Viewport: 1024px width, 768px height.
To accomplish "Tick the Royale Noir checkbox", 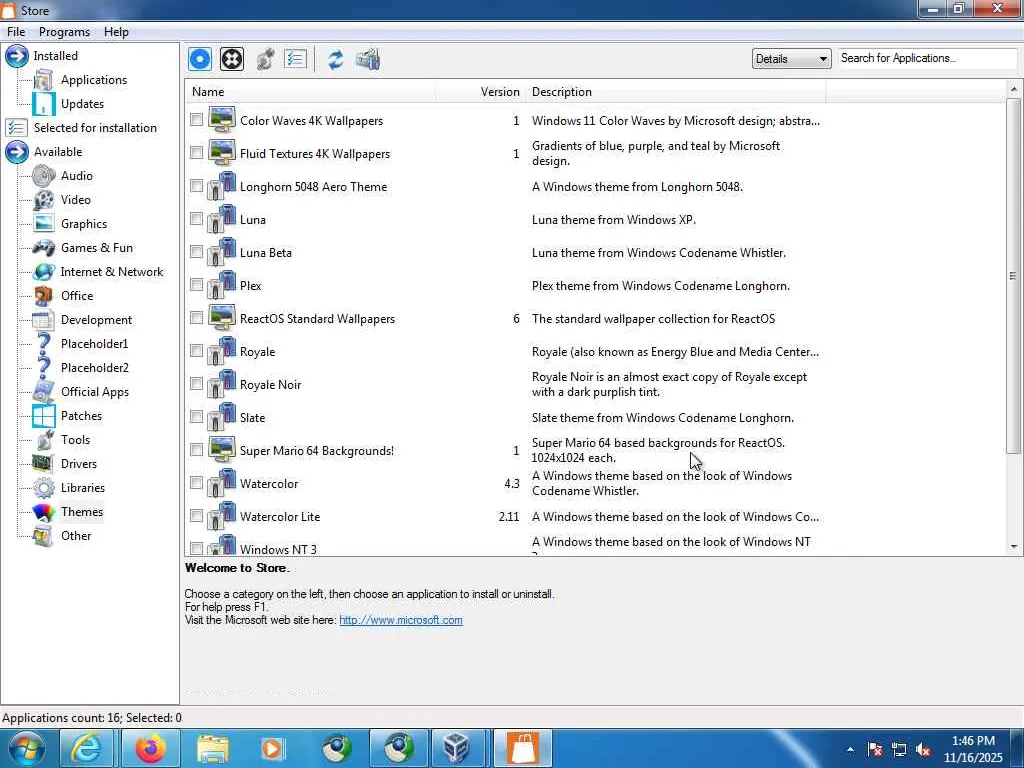I will 197,383.
